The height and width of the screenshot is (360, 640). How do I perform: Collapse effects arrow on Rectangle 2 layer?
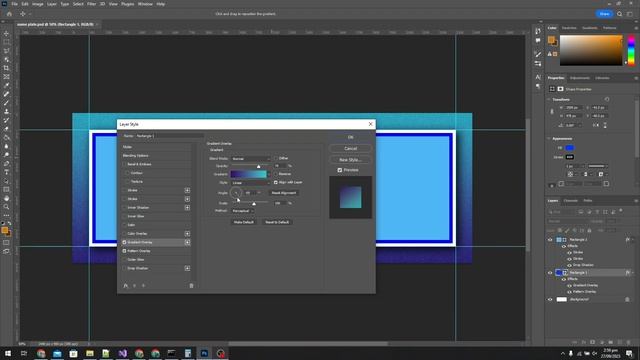click(633, 240)
